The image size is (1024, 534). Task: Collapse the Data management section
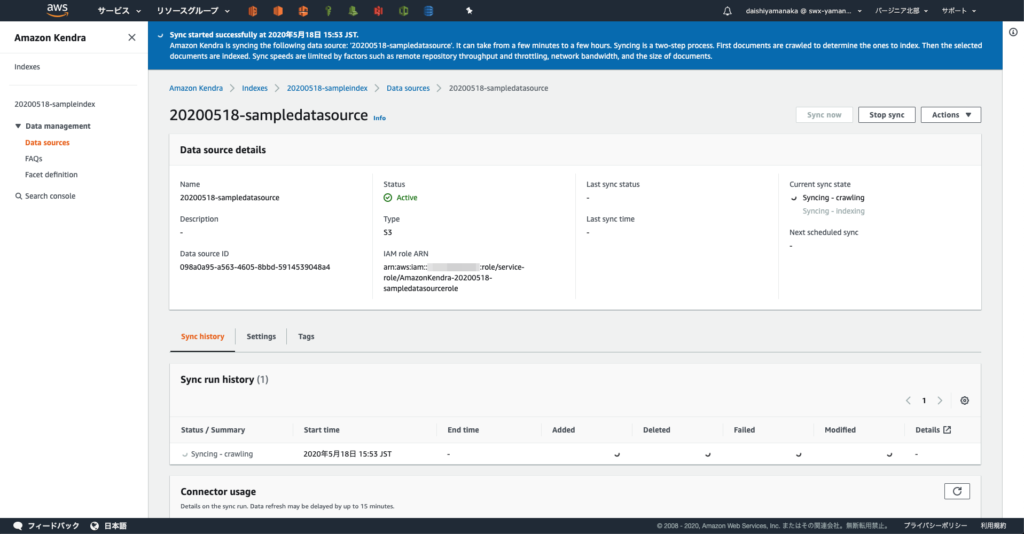18,126
